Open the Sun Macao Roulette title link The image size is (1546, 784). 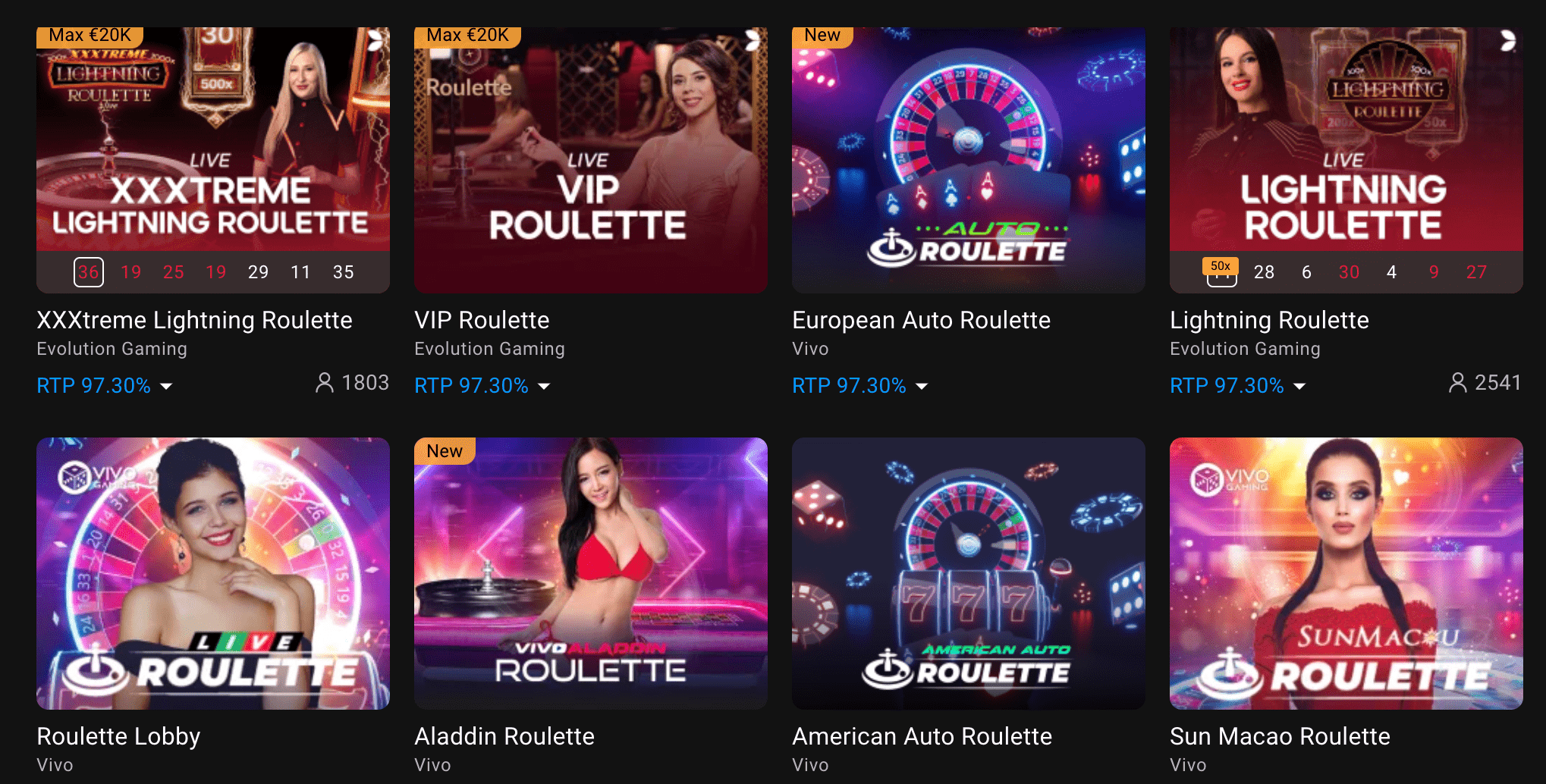(x=1280, y=736)
